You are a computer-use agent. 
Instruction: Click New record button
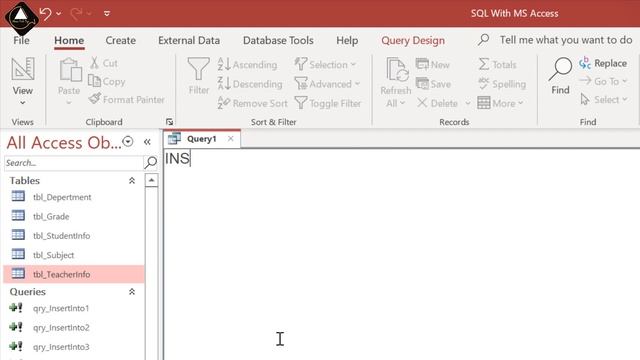click(433, 64)
